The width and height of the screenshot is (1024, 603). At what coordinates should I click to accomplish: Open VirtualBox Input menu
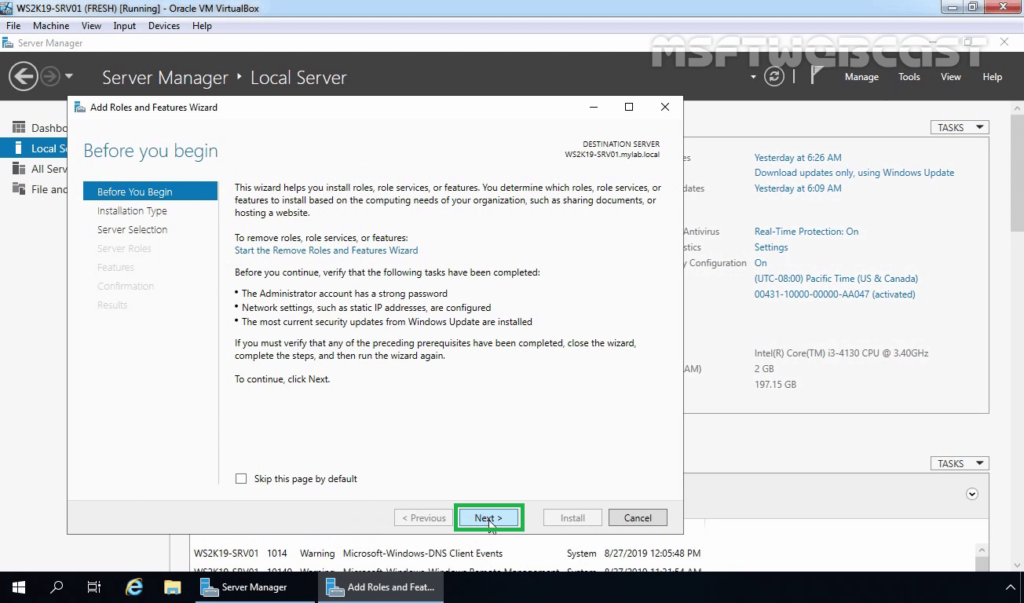click(x=124, y=25)
